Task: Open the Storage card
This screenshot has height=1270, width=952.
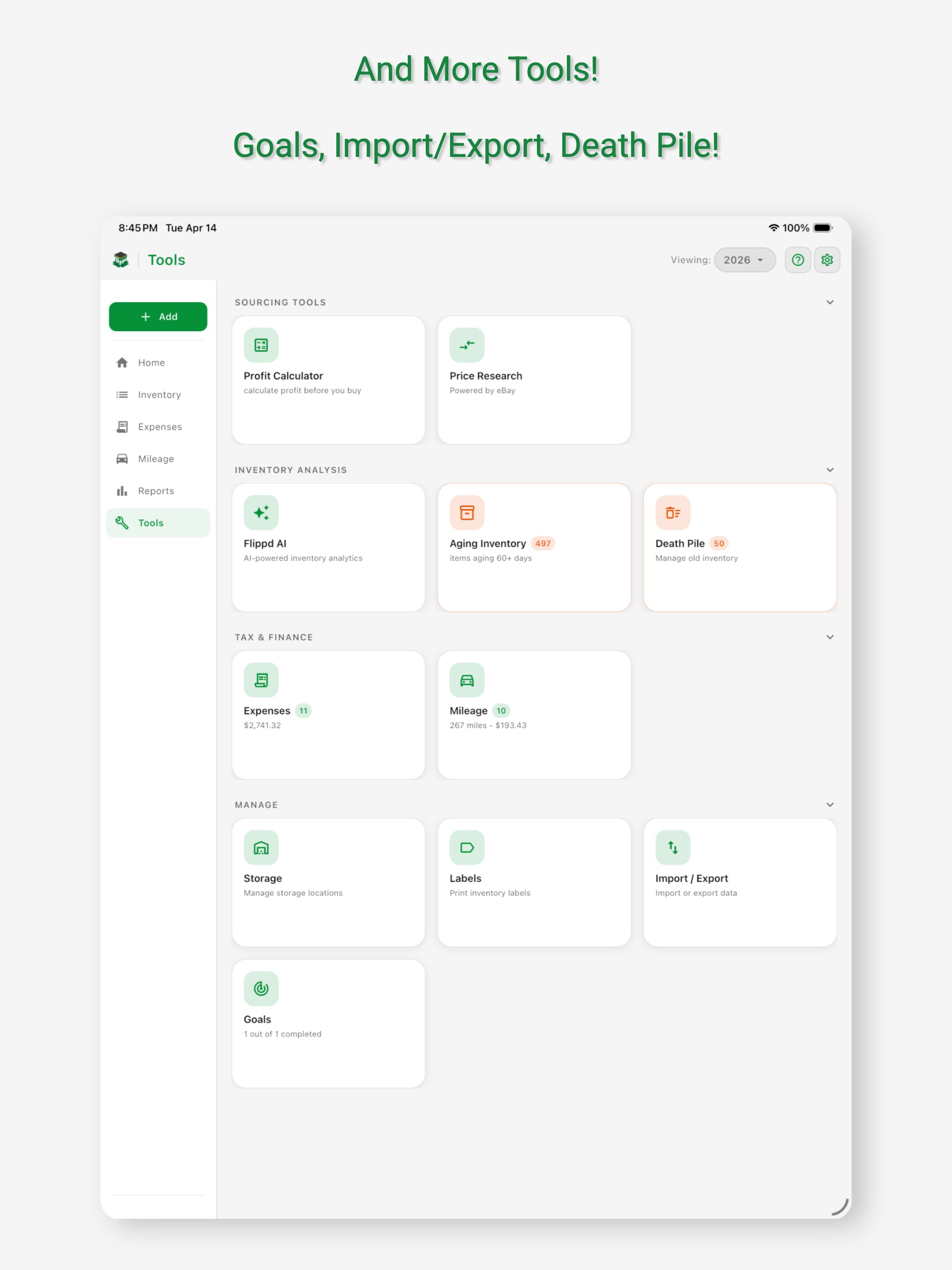Action: pyautogui.click(x=328, y=883)
